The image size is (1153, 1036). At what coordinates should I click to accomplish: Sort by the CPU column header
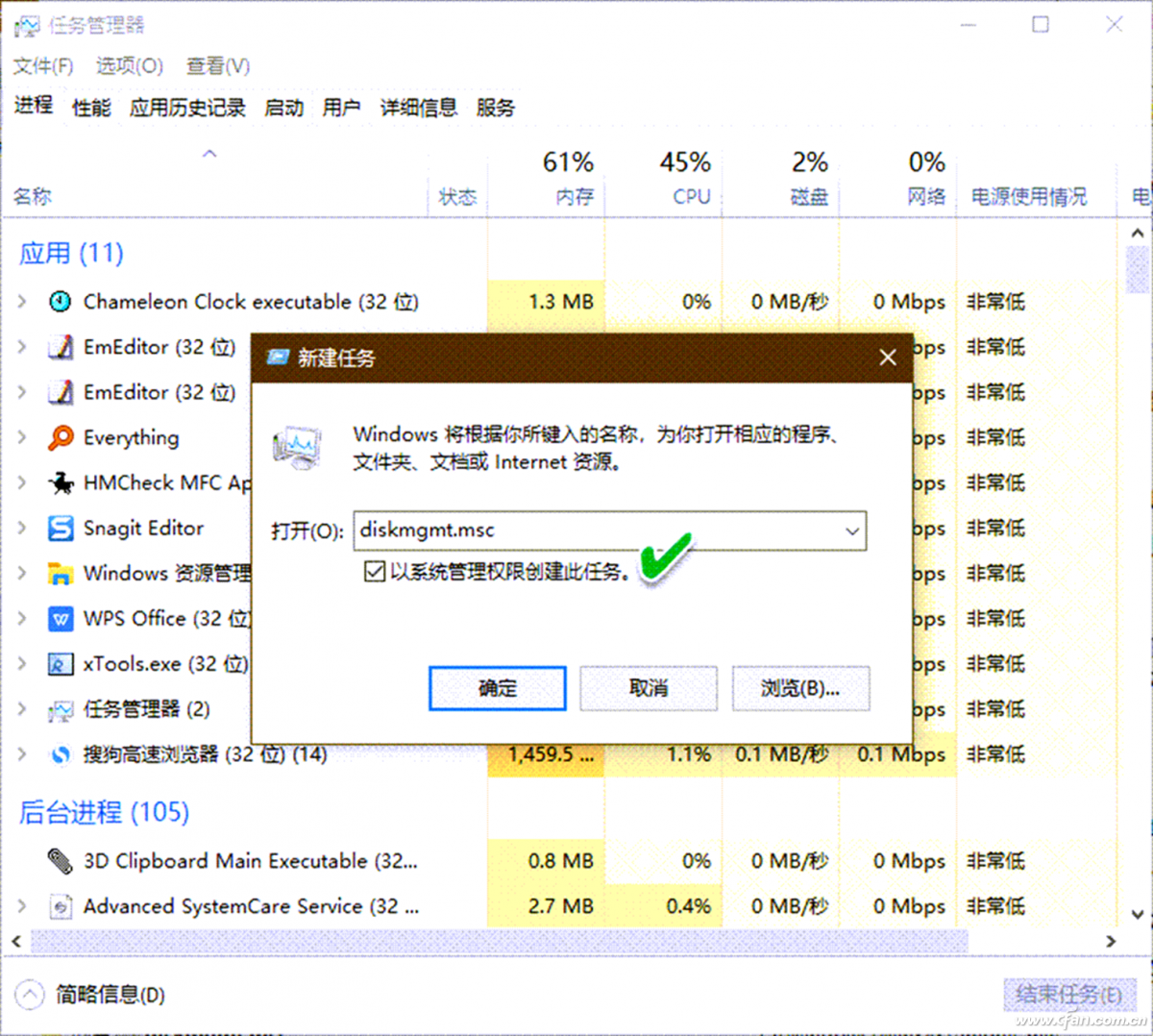tap(692, 197)
